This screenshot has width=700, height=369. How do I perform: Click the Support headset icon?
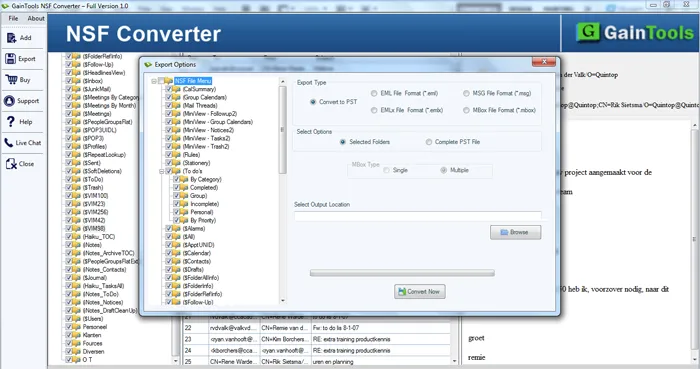(x=9, y=101)
